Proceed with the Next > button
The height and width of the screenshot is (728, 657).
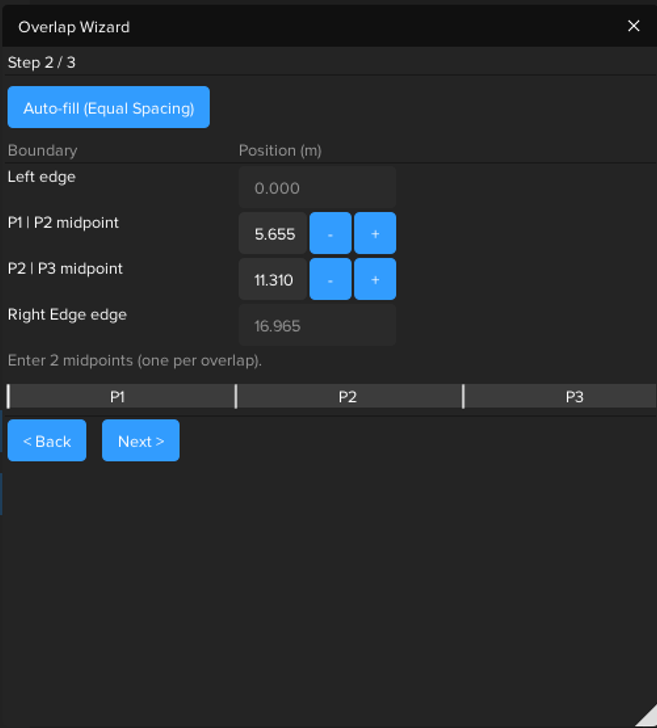pos(140,441)
